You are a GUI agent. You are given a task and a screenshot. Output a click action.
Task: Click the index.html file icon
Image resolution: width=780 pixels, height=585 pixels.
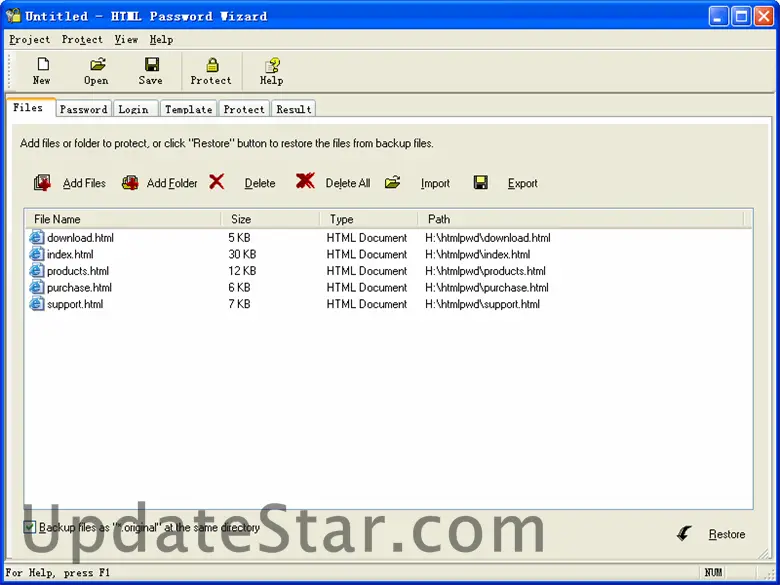tap(36, 254)
